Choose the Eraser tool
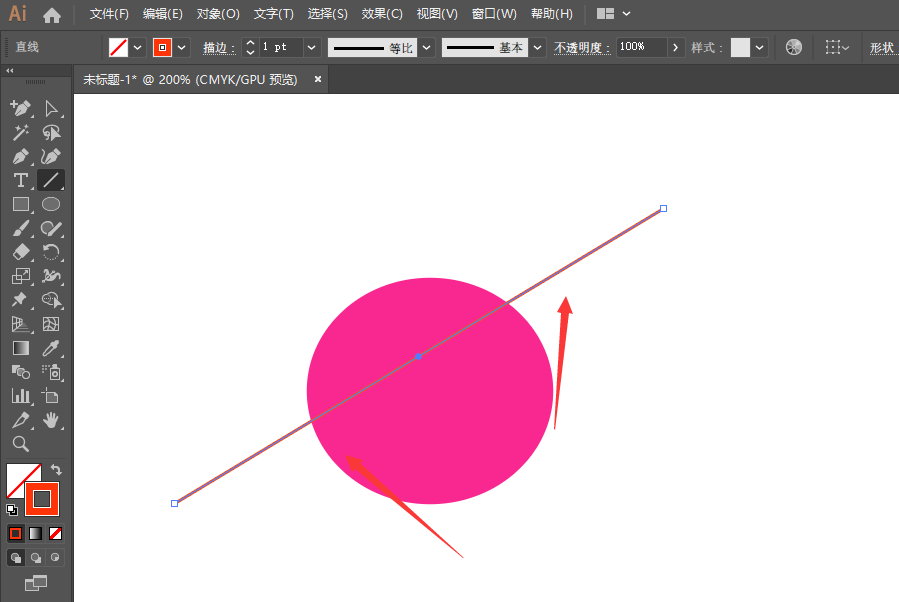 click(20, 252)
